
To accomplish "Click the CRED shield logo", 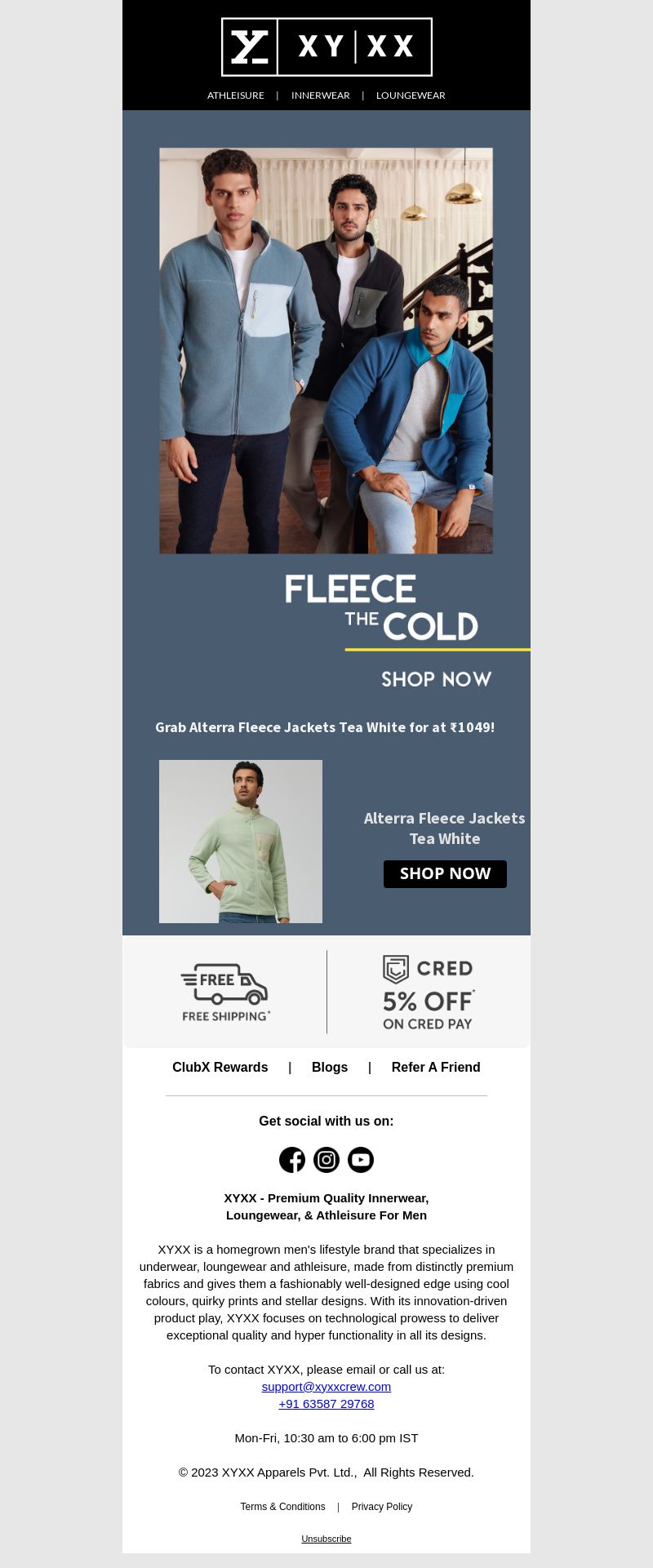I will [396, 970].
